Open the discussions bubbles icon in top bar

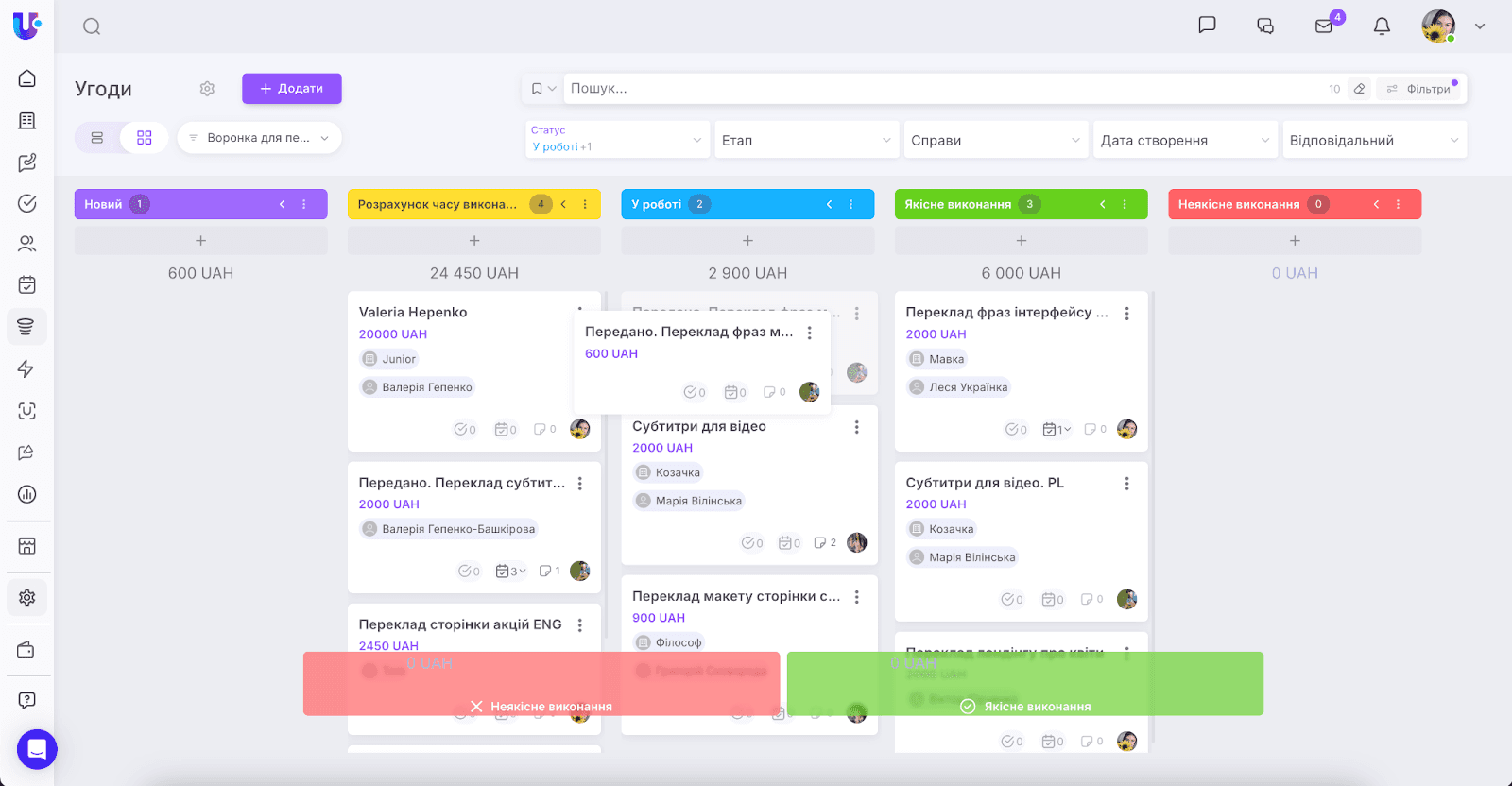[1265, 26]
